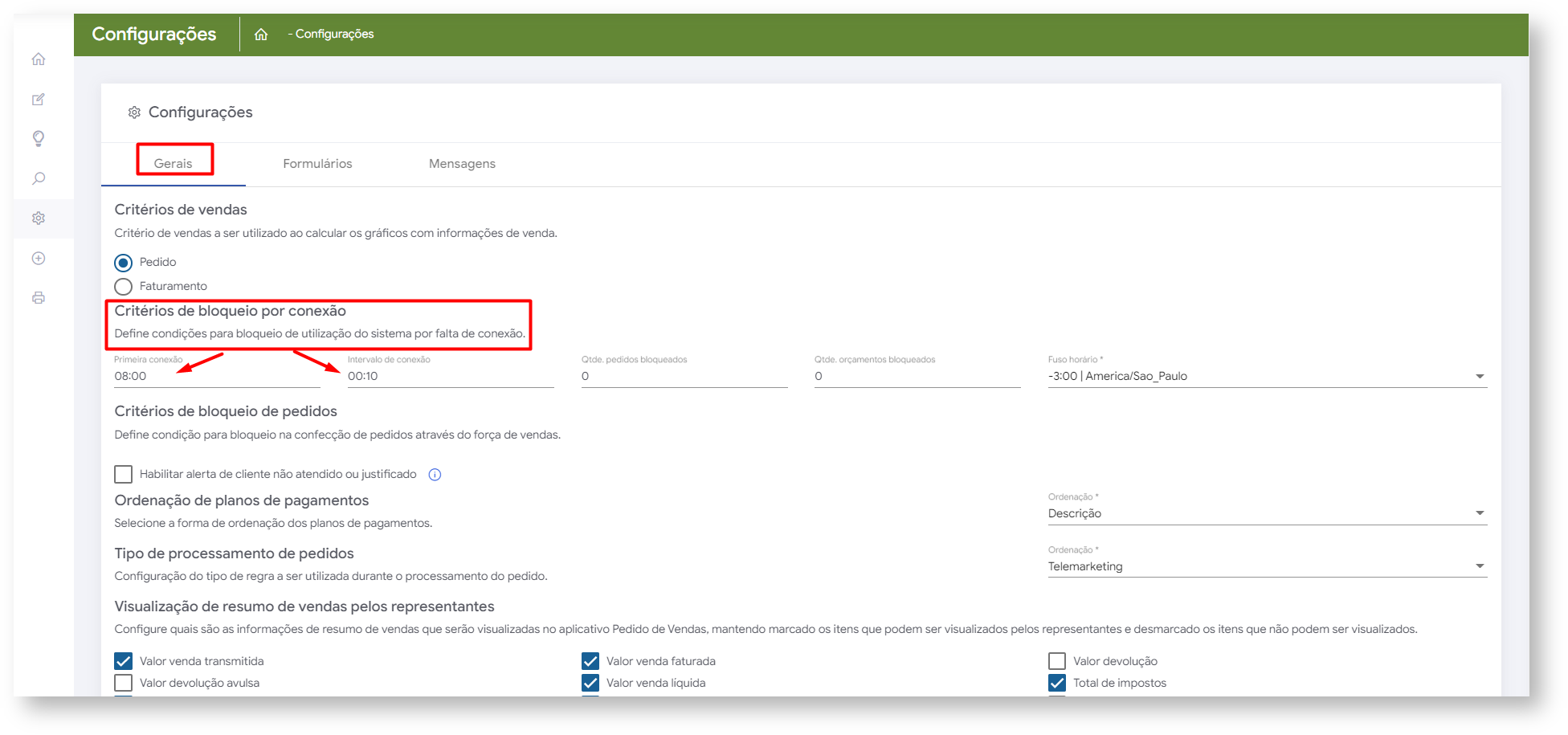The width and height of the screenshot is (1568, 735).
Task: Open the edit pencil icon in sidebar
Action: point(39,100)
